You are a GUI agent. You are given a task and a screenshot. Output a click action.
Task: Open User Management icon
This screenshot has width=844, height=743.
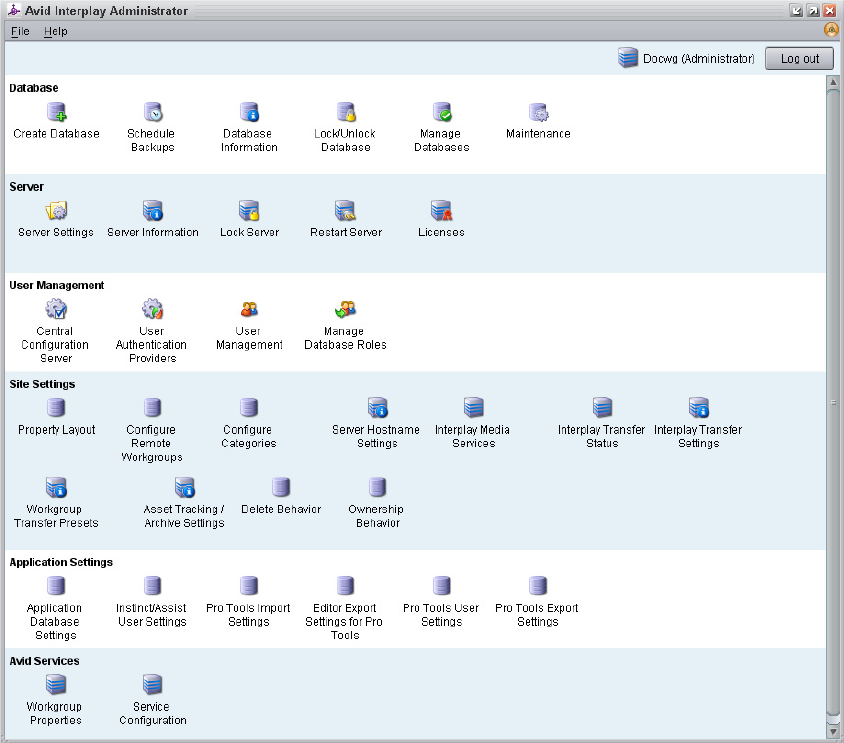coord(249,309)
